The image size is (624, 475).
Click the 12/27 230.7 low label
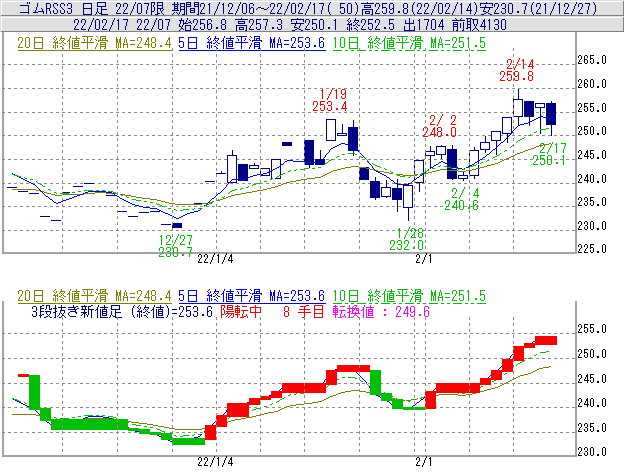(x=176, y=246)
